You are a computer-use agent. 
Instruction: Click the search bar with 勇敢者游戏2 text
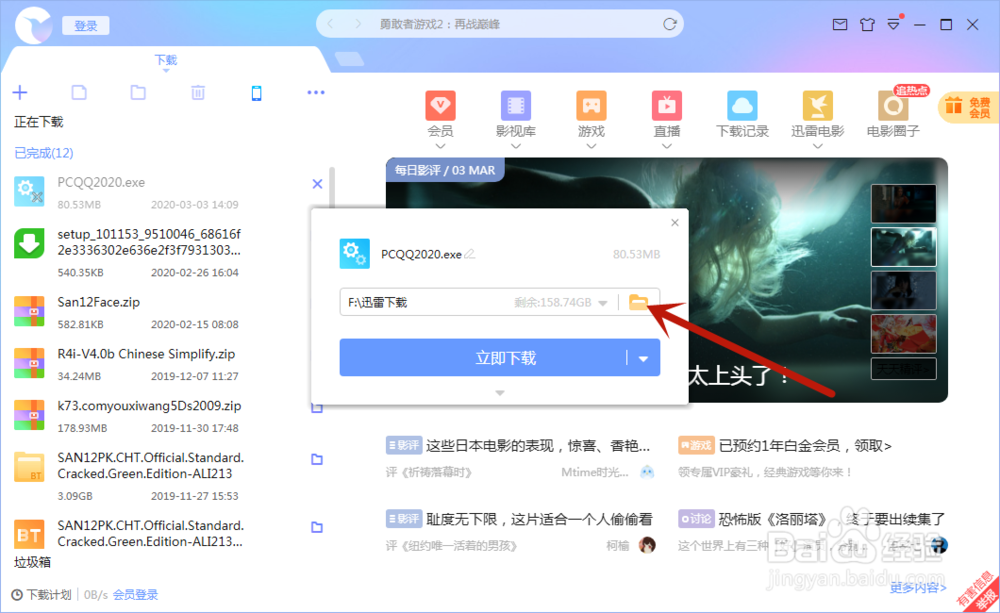click(x=500, y=24)
